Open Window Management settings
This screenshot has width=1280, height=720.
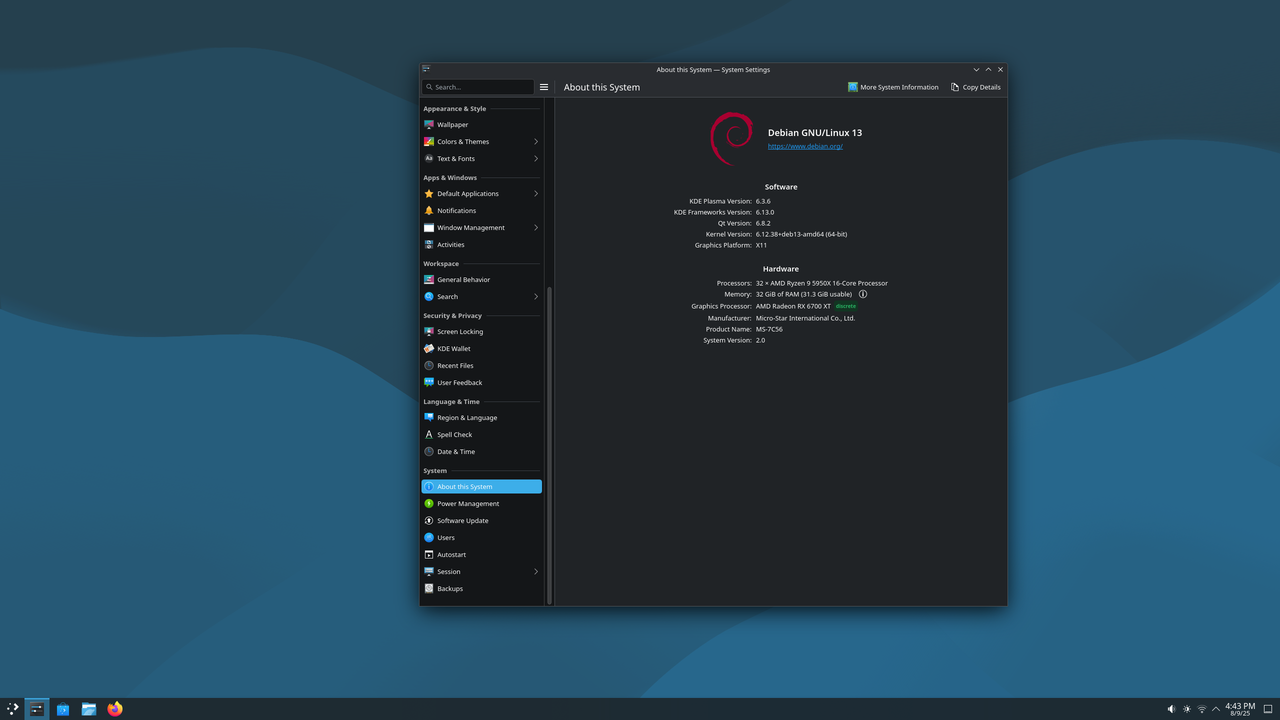click(x=481, y=228)
